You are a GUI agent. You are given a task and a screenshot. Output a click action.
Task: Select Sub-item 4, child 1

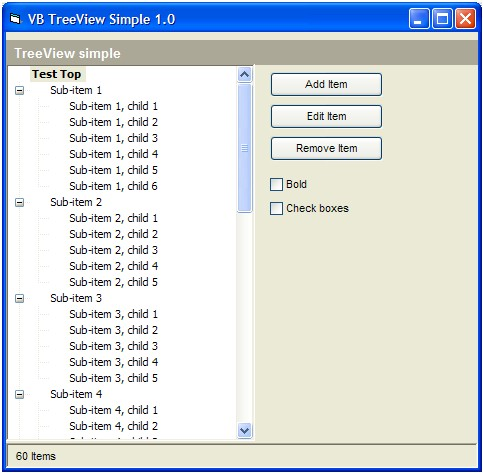click(x=113, y=410)
